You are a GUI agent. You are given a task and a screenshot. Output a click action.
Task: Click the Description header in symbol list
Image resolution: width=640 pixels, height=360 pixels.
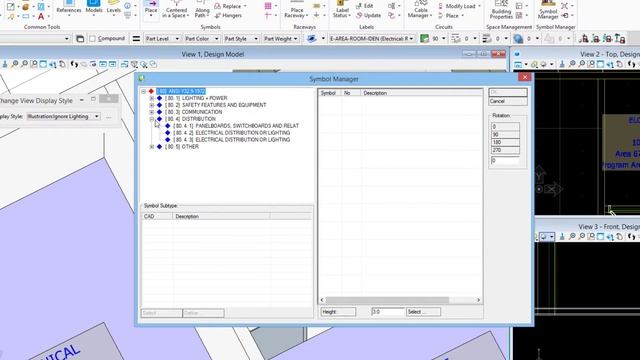[422, 93]
